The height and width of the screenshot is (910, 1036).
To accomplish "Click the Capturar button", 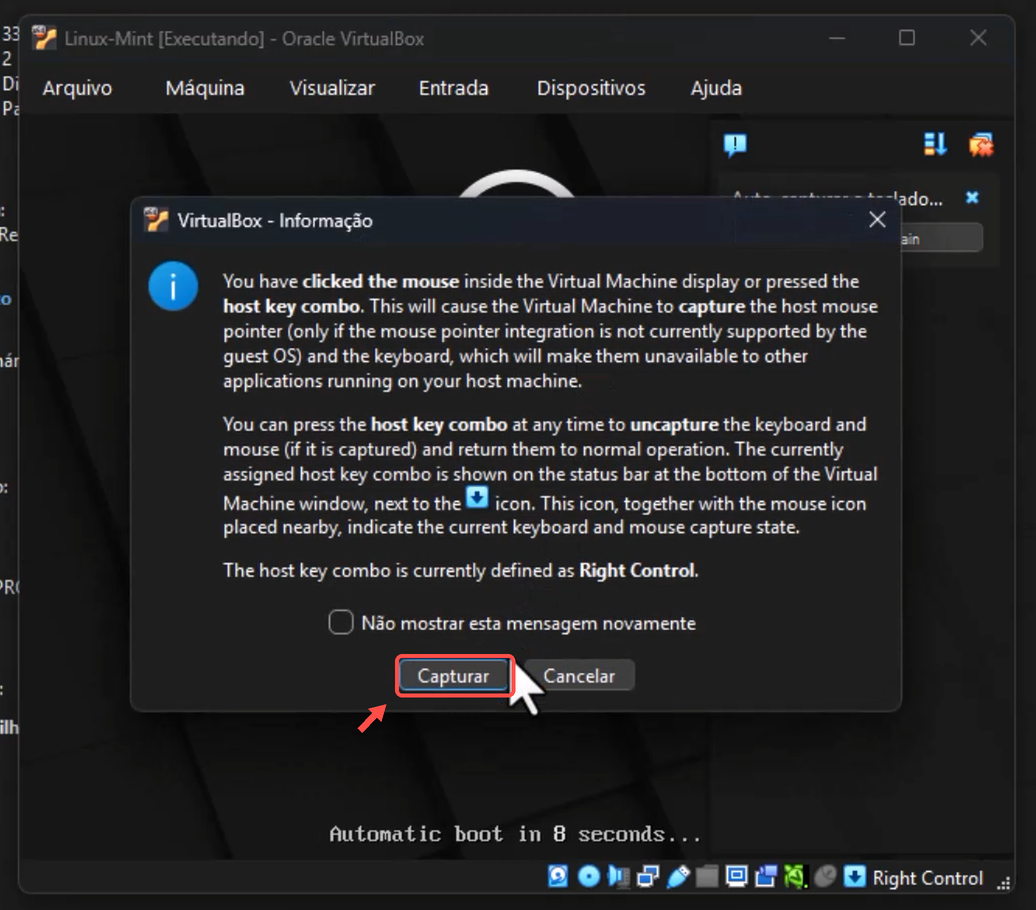I will pos(453,675).
